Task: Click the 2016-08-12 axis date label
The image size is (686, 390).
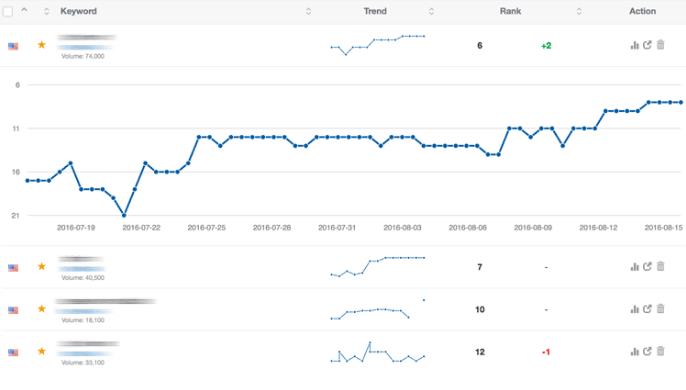Action: point(598,228)
